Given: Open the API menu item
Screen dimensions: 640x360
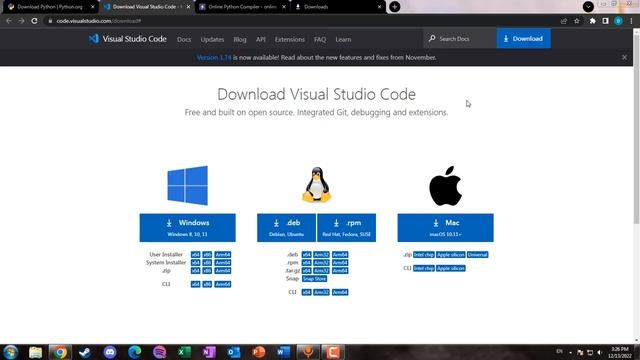Looking at the screenshot, I should coord(261,40).
